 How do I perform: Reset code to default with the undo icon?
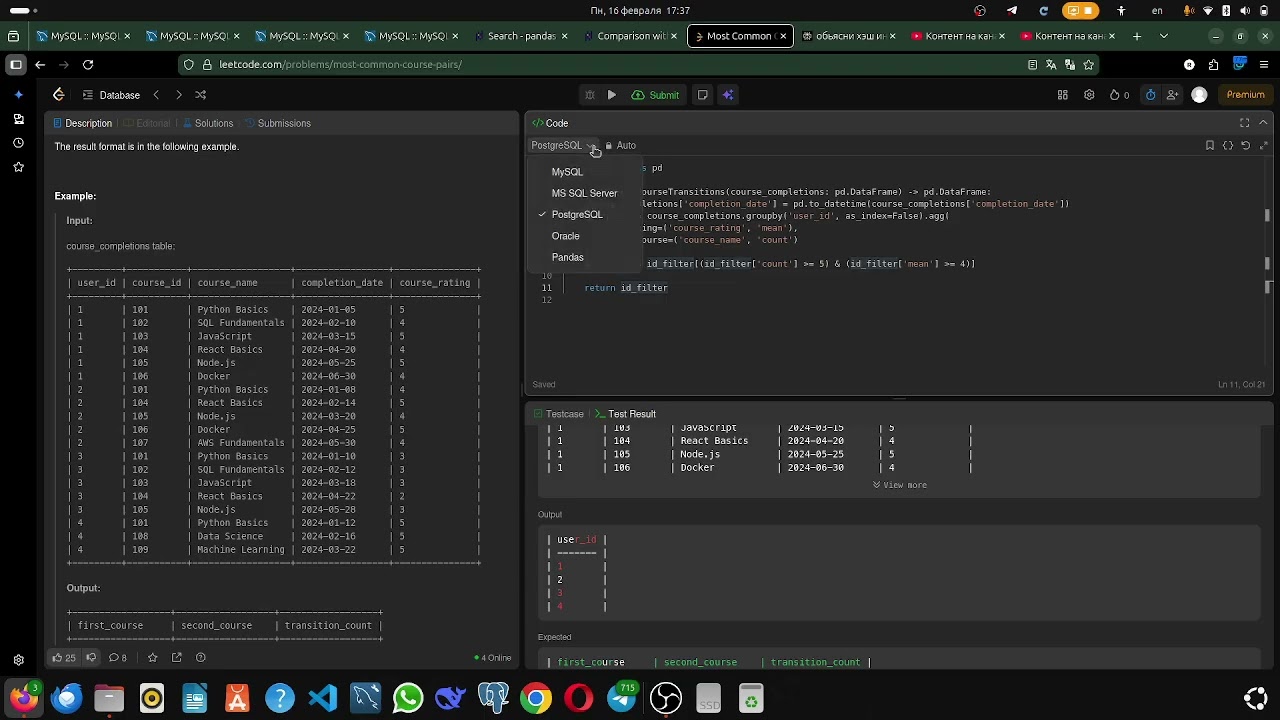[x=1246, y=145]
